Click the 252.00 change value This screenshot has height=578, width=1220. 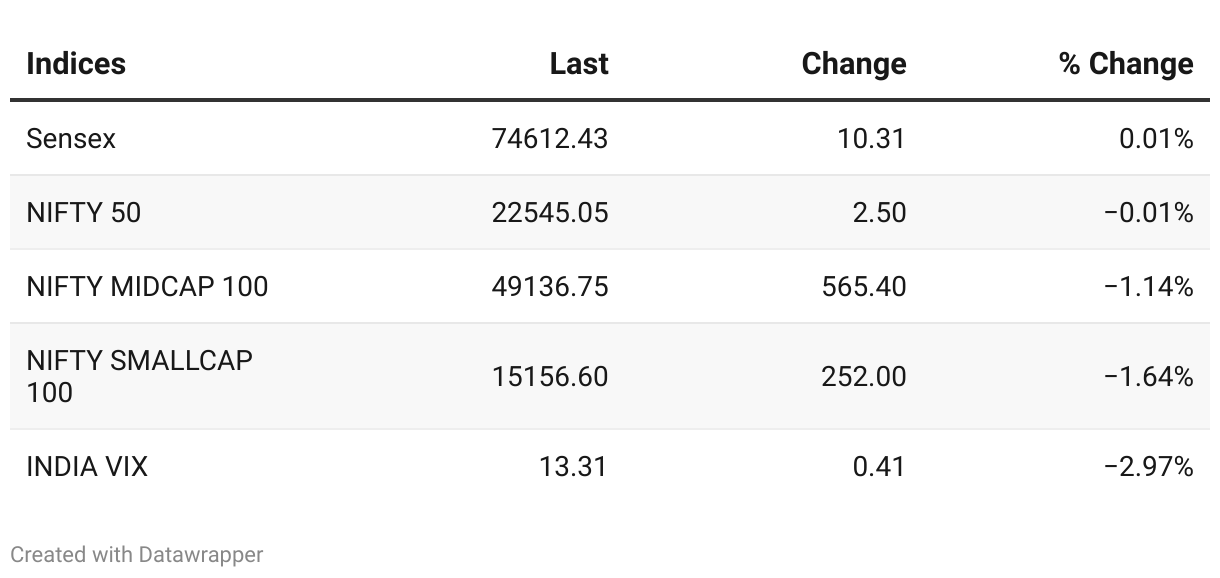[864, 377]
